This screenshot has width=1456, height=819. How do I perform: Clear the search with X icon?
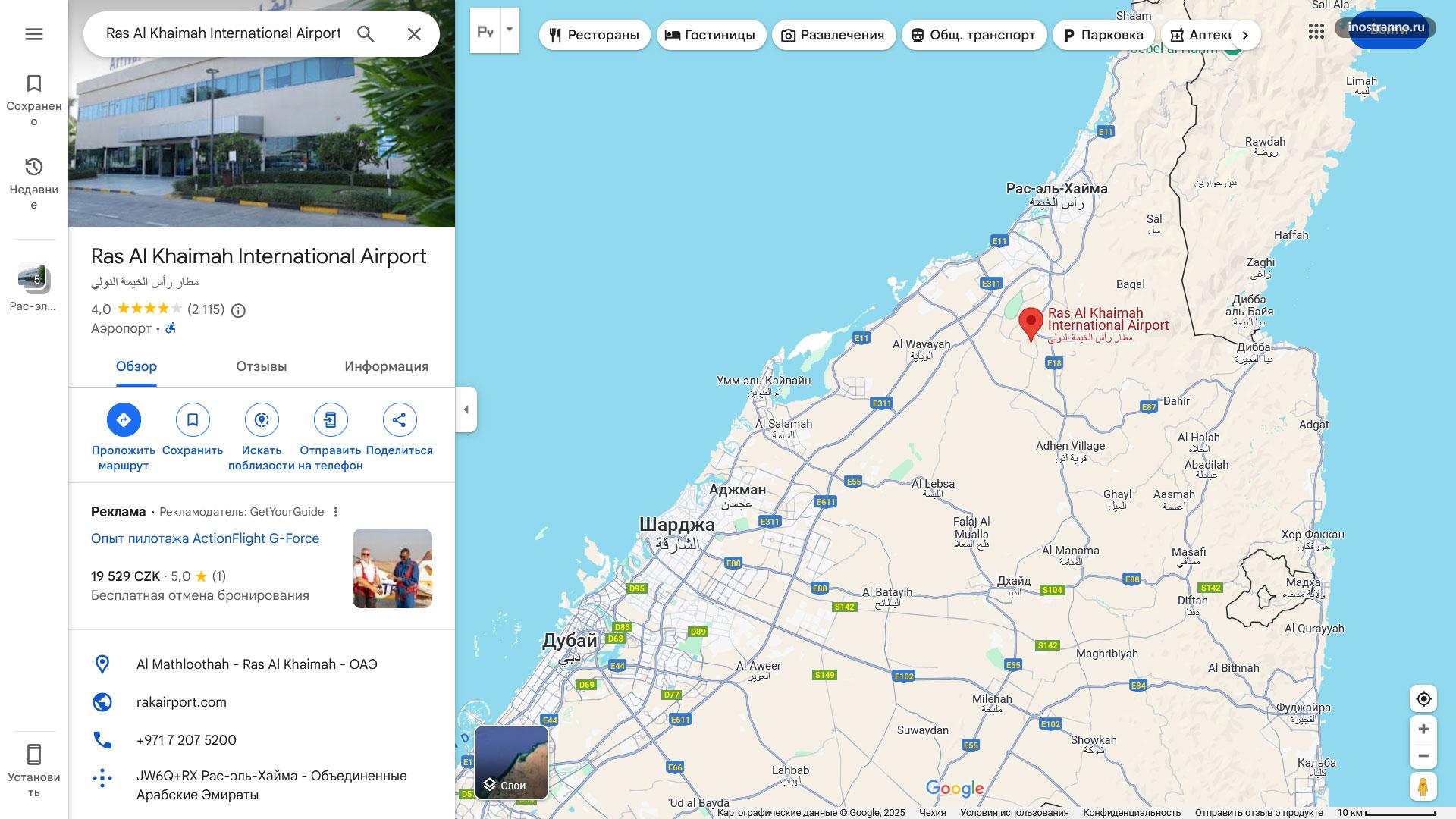click(414, 34)
